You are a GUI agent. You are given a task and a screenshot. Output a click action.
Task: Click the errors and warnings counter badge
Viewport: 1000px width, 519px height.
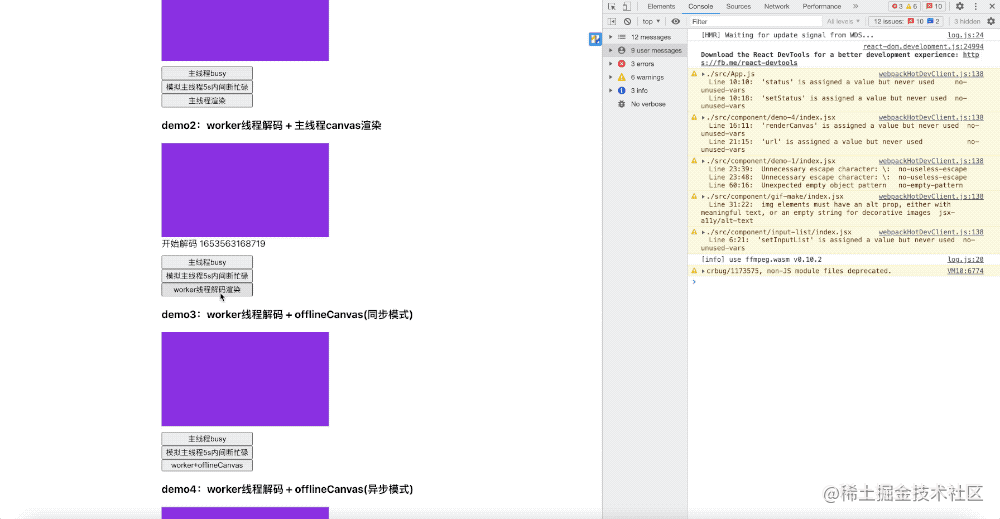point(904,6)
